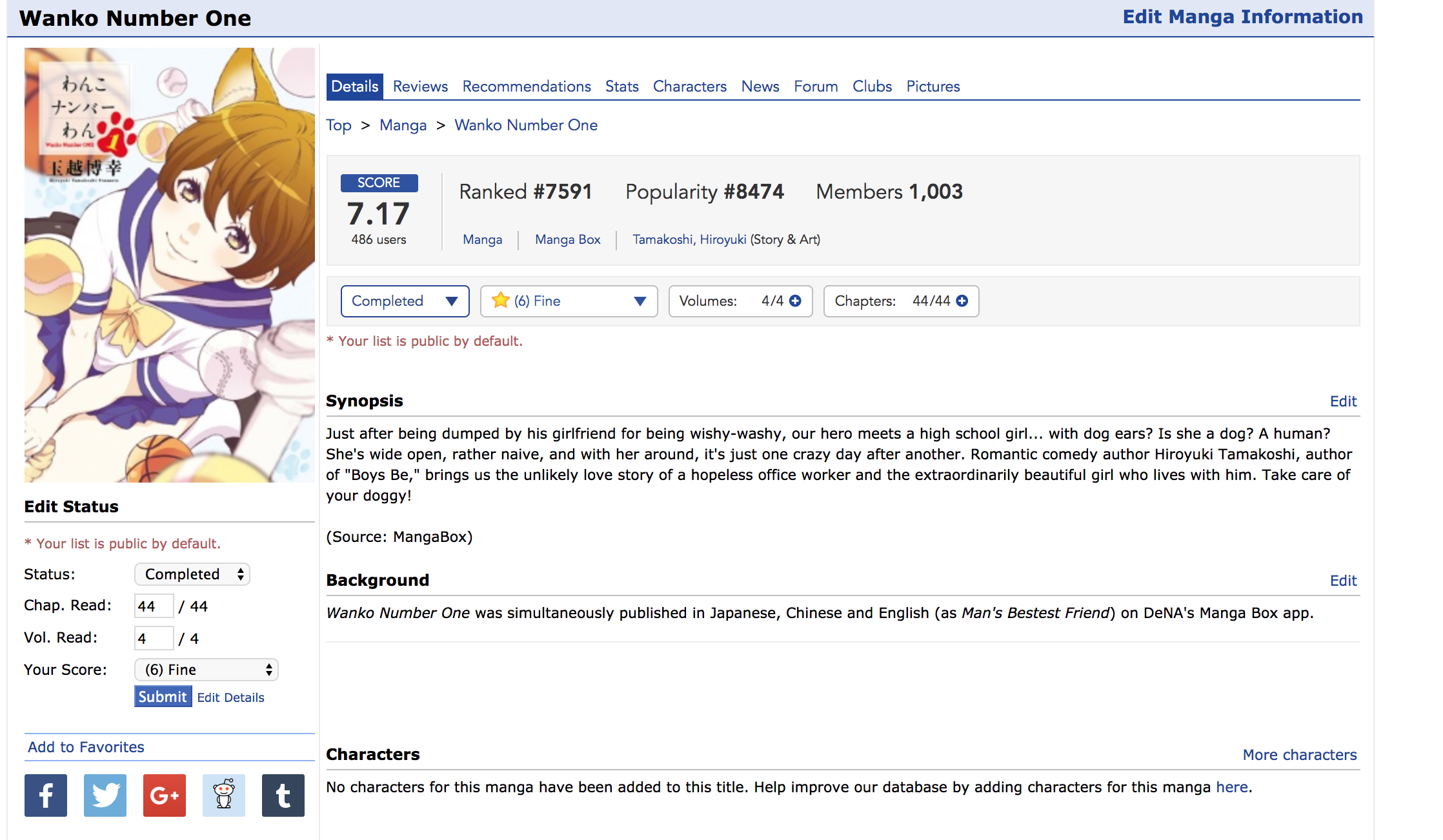
Task: Open the Pictures tab
Action: click(x=933, y=86)
